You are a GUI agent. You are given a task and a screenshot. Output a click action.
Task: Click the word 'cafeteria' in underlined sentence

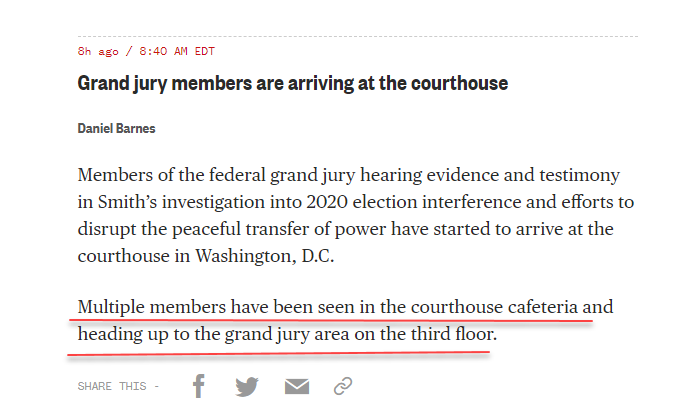543,307
